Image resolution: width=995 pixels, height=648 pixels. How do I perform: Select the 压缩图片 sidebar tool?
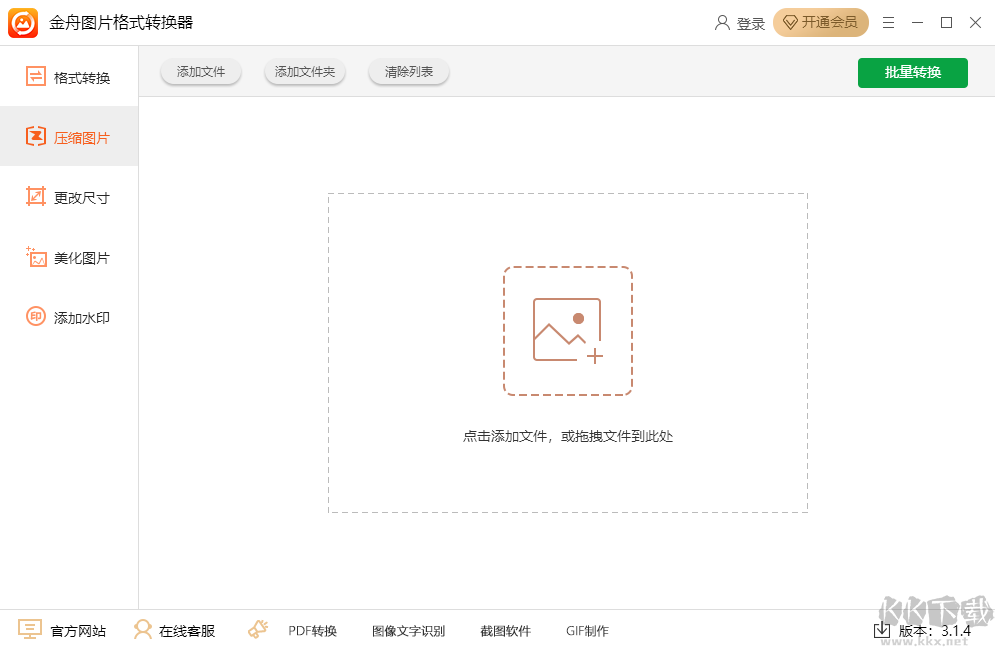tap(69, 136)
